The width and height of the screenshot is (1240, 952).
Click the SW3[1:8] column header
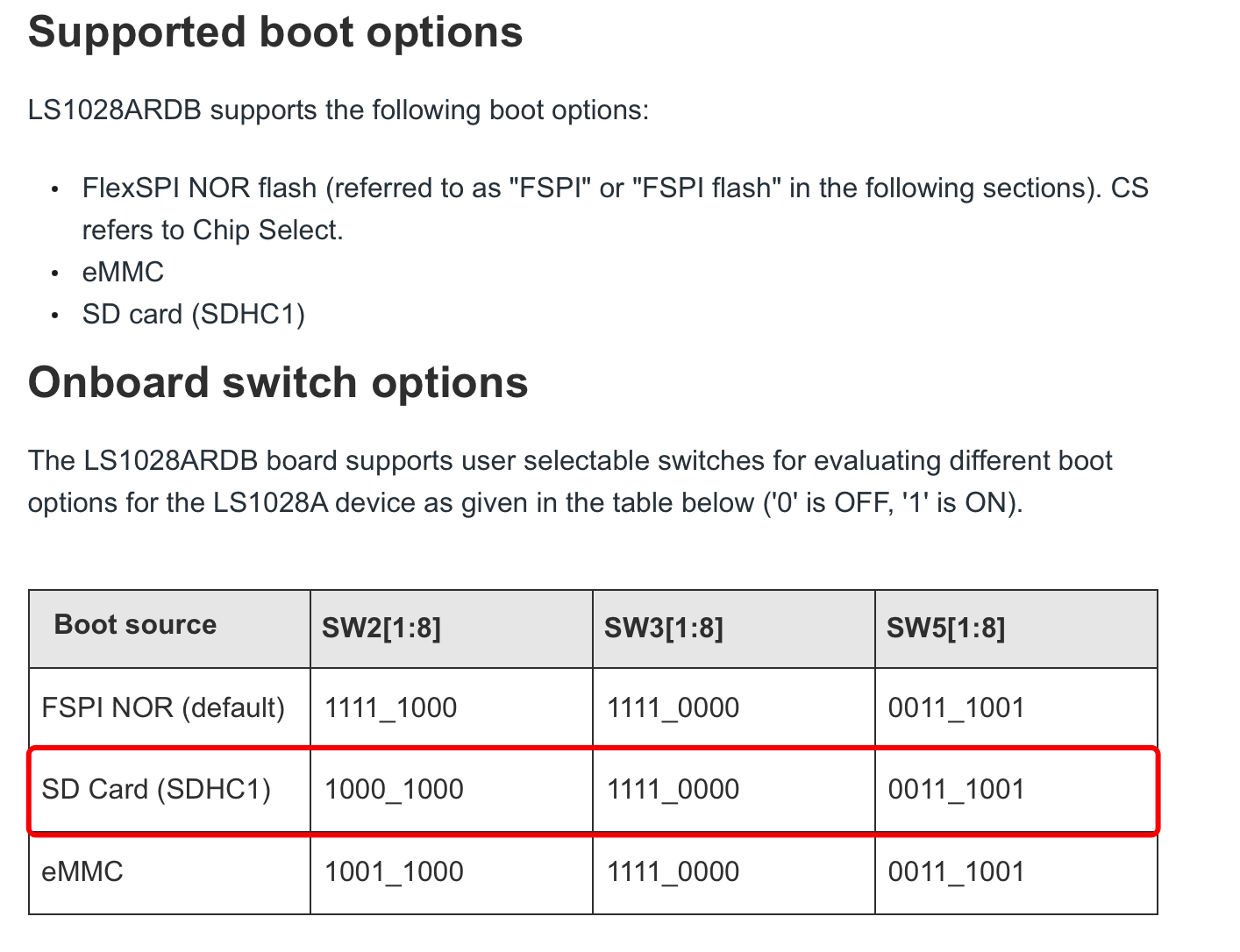tap(664, 628)
